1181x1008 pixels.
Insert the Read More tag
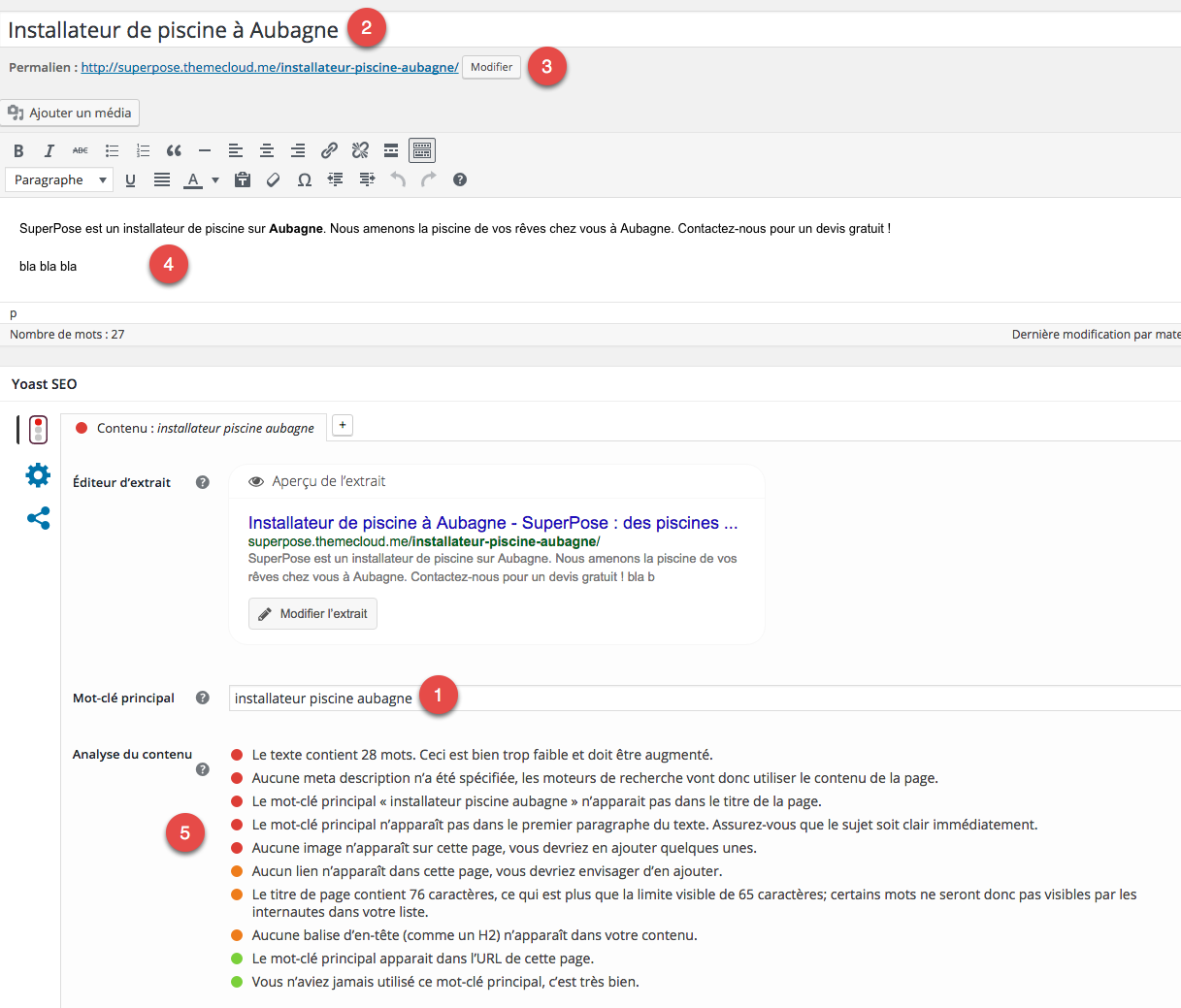pos(391,150)
